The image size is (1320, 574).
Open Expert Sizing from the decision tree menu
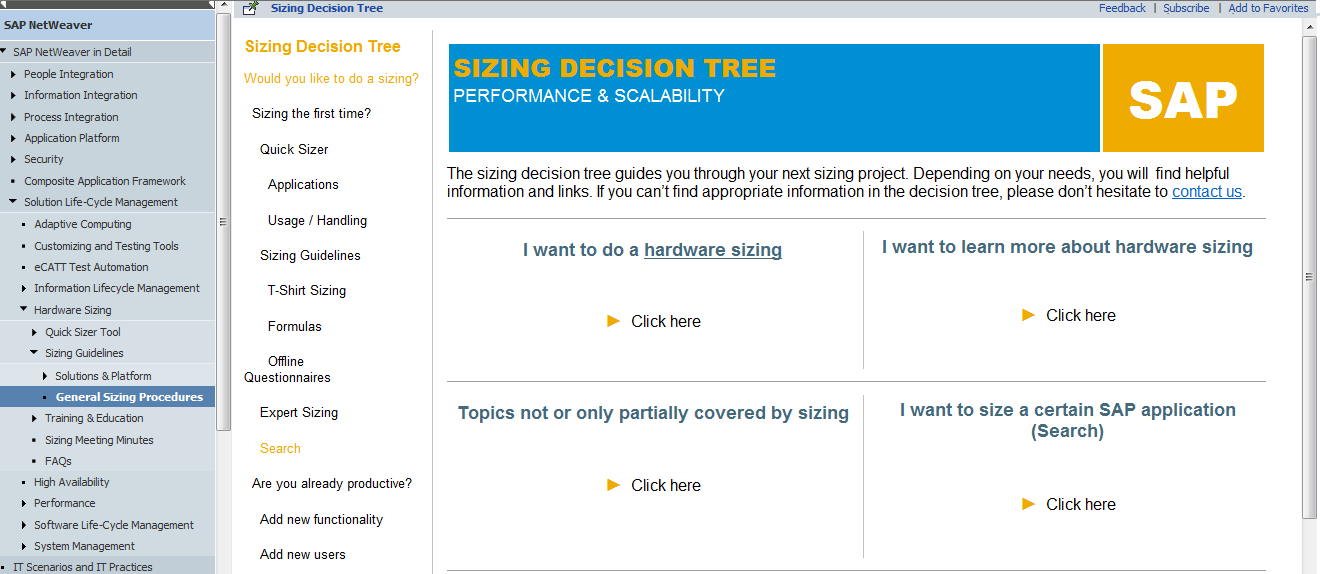(x=299, y=413)
